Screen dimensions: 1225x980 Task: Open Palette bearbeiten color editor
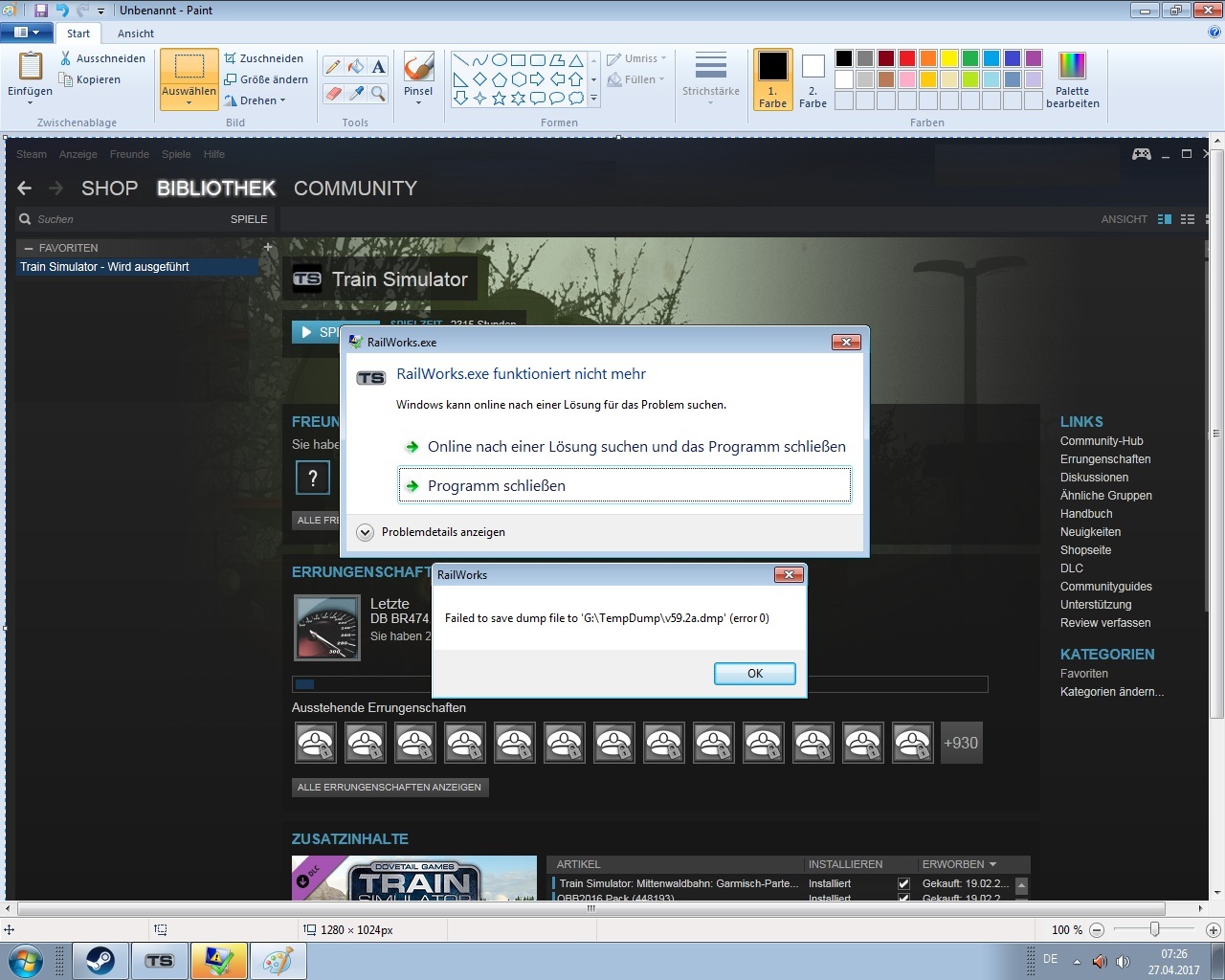click(1073, 80)
